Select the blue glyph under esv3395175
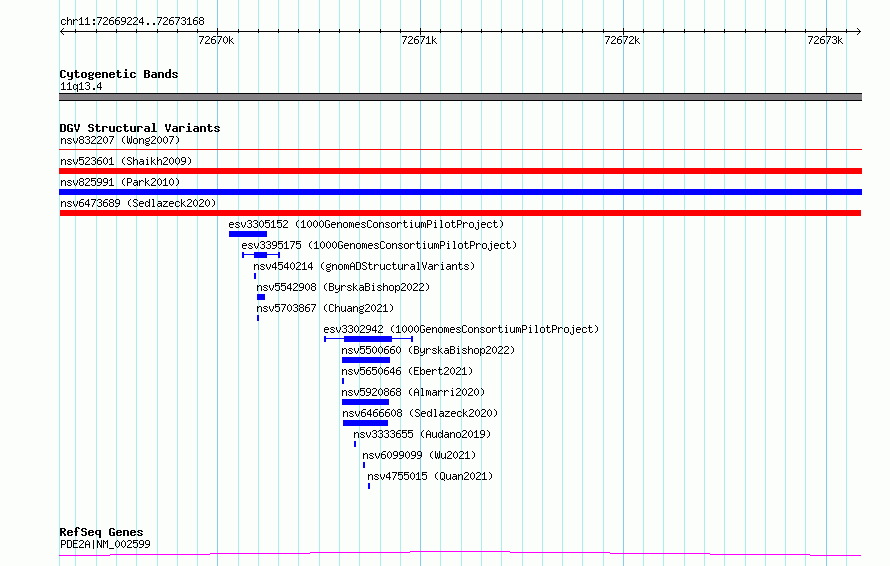890x566 pixels. pyautogui.click(x=261, y=255)
